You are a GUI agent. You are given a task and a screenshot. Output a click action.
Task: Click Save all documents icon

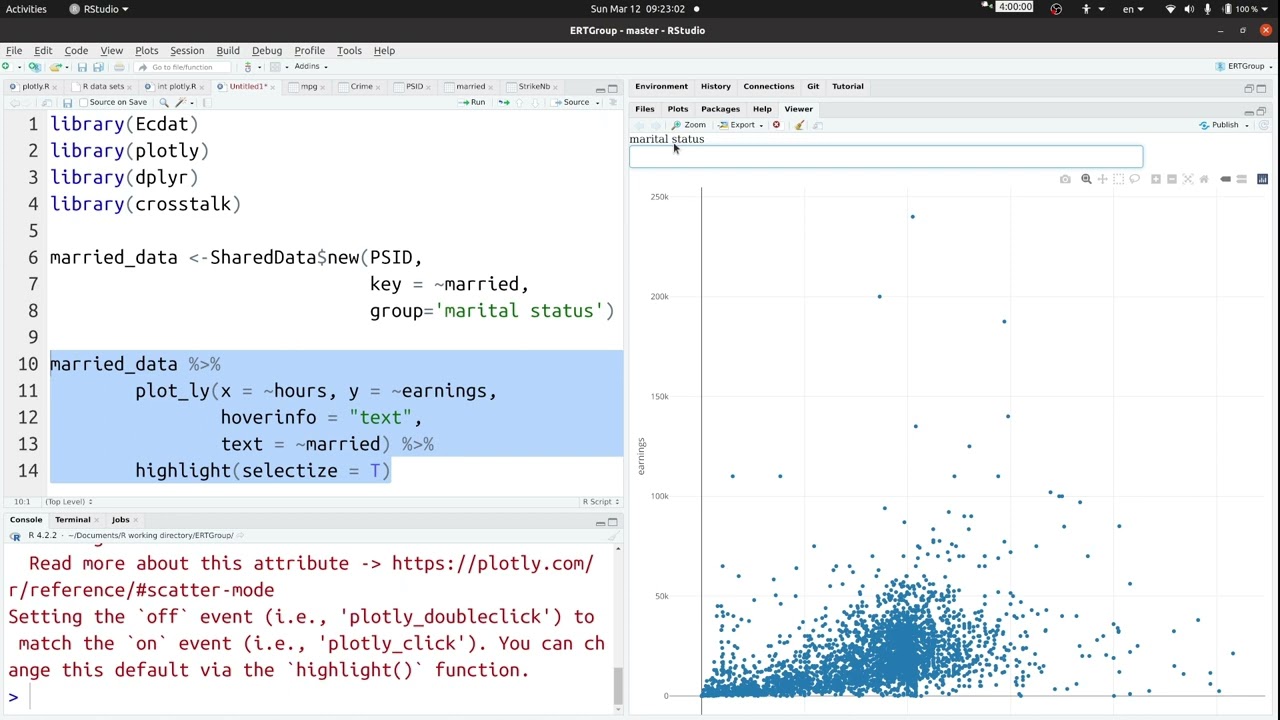point(98,67)
